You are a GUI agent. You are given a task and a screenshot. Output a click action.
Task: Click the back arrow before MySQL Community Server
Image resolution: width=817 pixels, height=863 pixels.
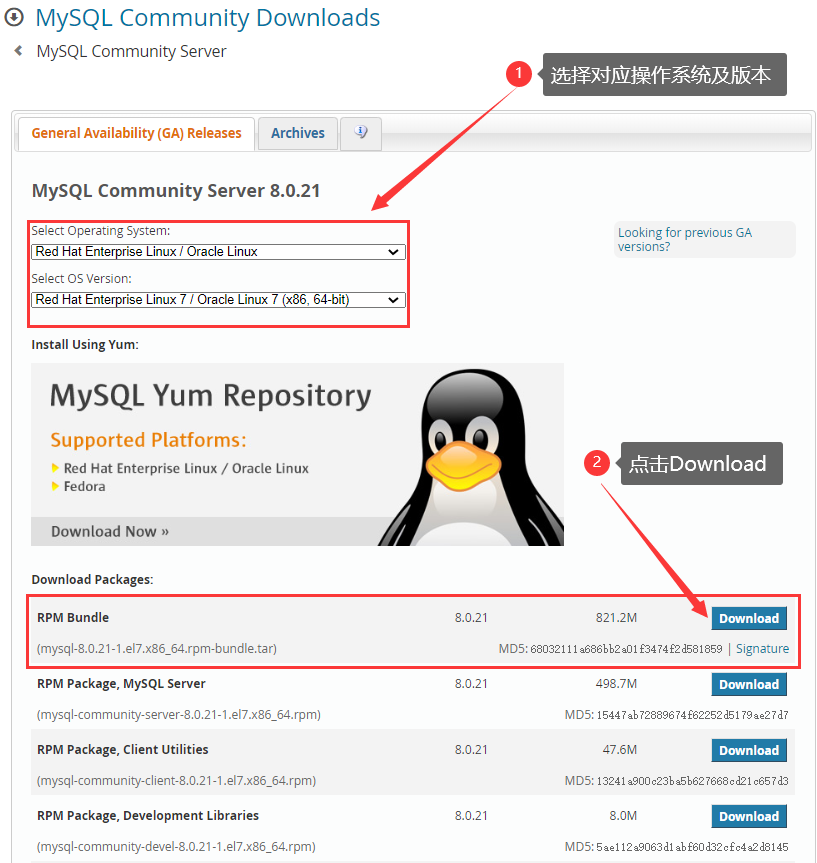pos(19,51)
